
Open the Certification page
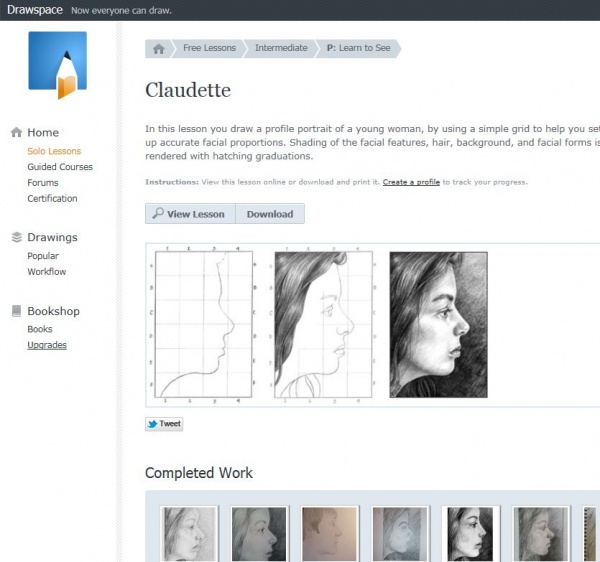(52, 198)
